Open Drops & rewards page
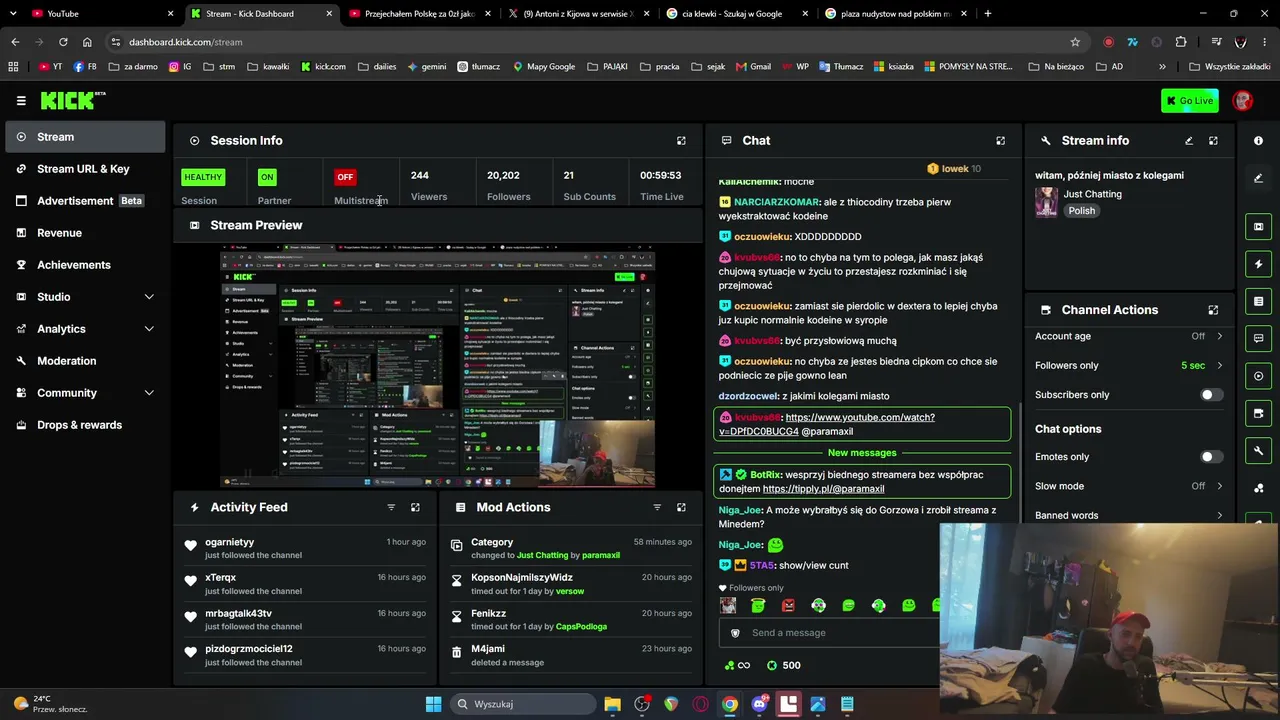Image resolution: width=1280 pixels, height=720 pixels. coord(85,425)
